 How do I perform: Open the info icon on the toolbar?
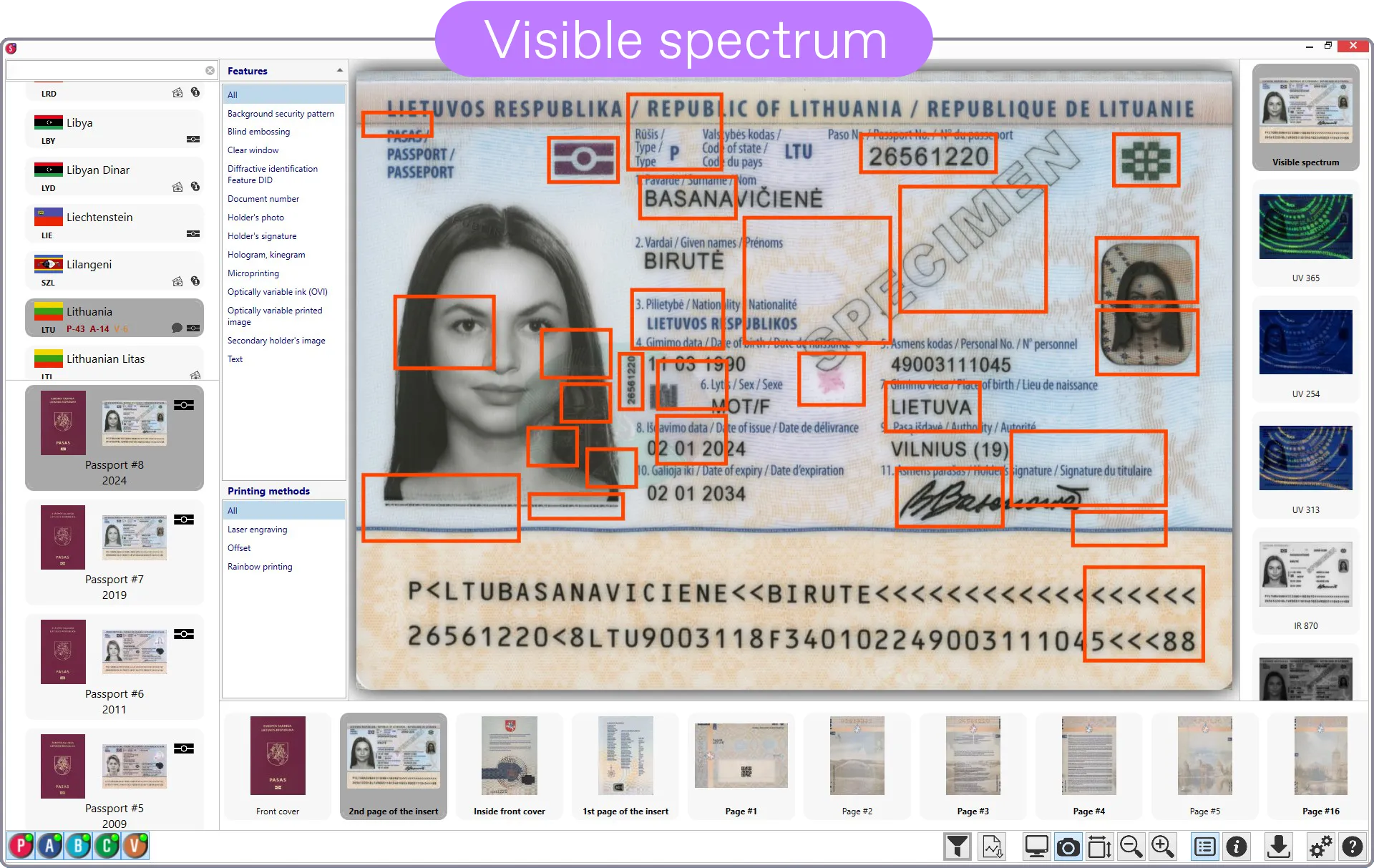point(1236,847)
